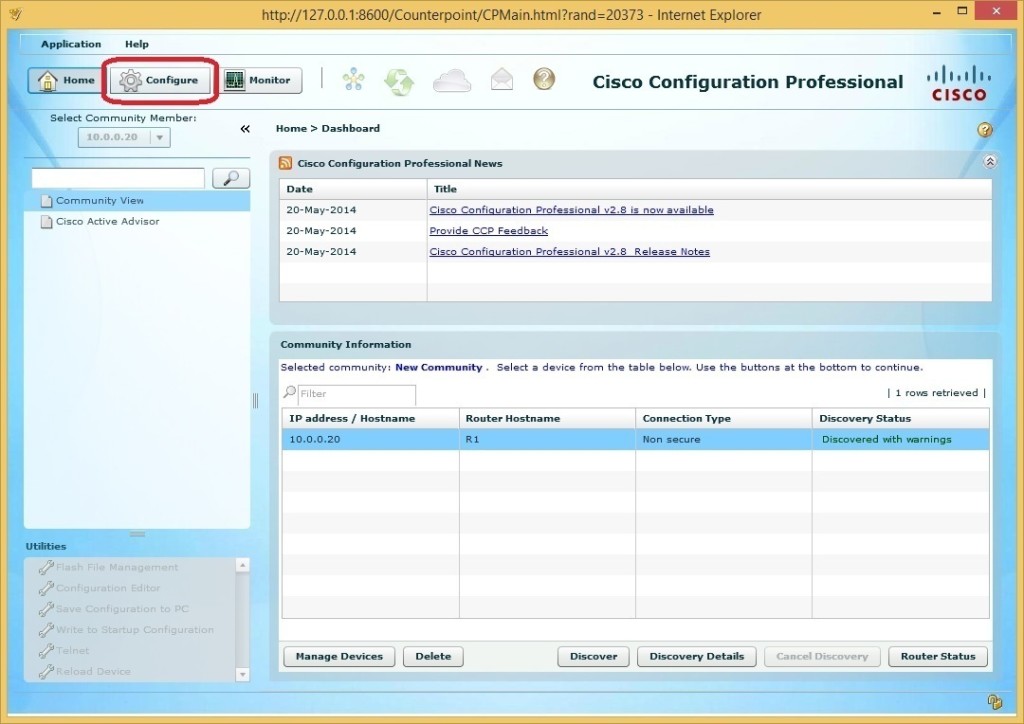Image resolution: width=1024 pixels, height=724 pixels.
Task: Select the cloud deliver-configuration icon
Action: click(x=451, y=81)
